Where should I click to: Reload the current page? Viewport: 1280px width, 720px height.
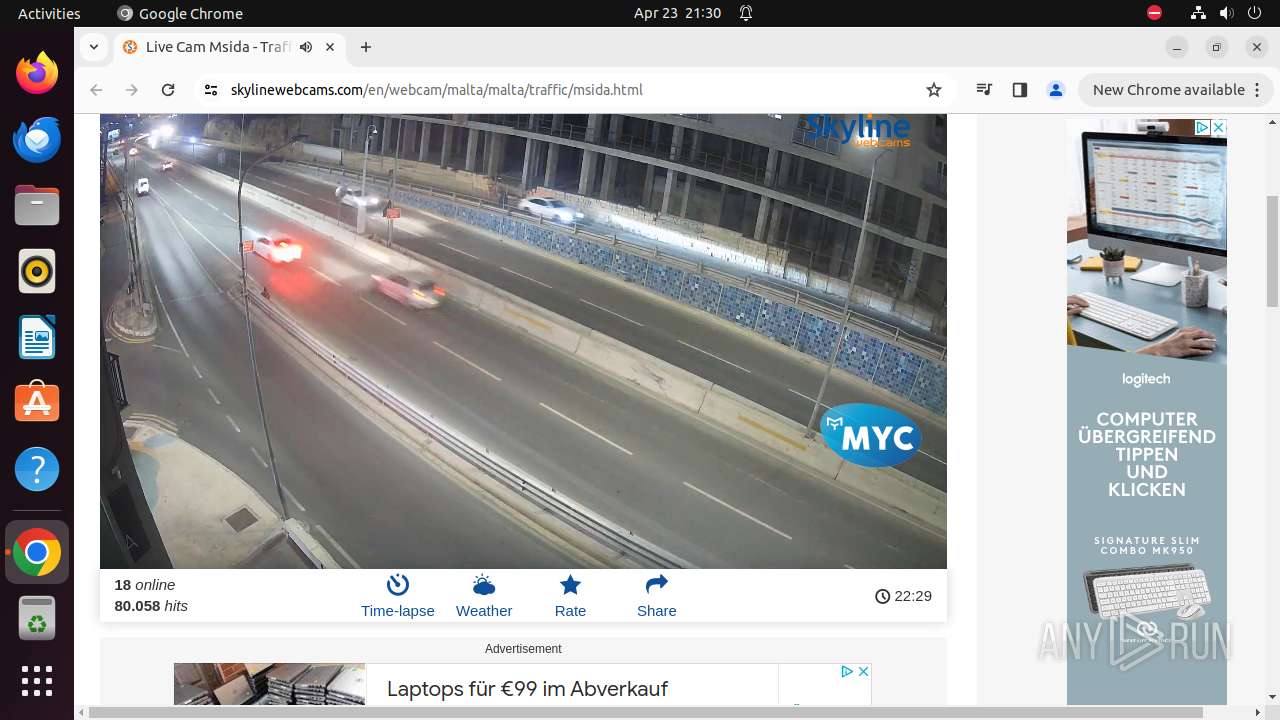point(168,90)
